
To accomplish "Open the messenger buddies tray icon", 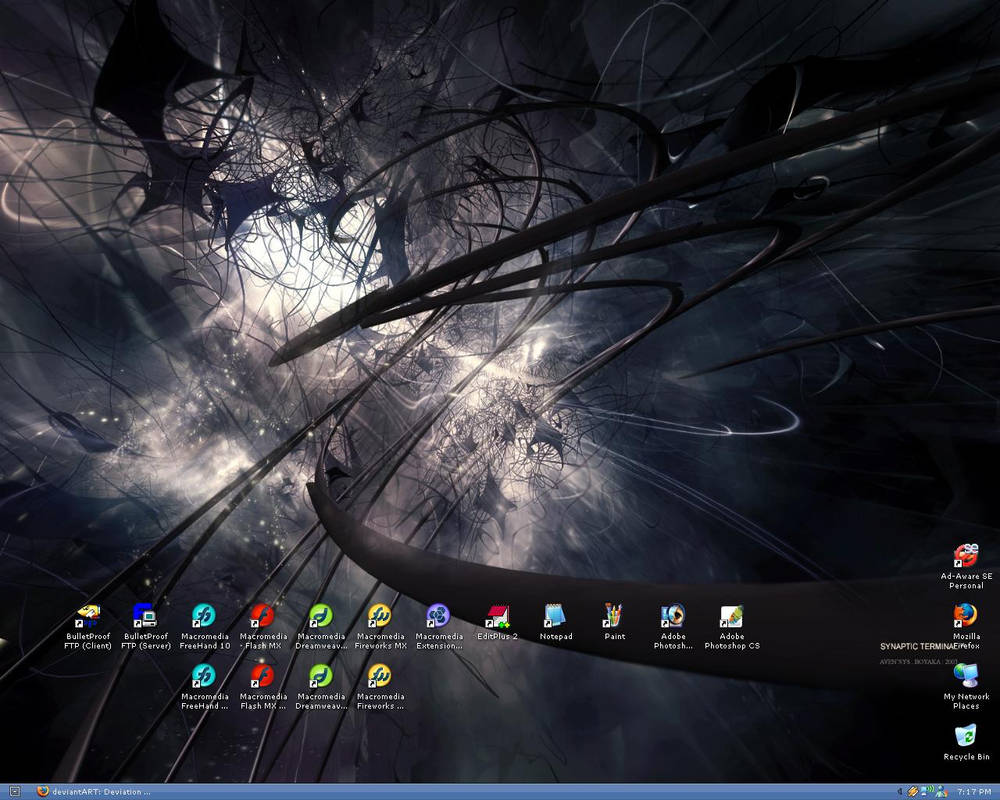I will click(941, 792).
